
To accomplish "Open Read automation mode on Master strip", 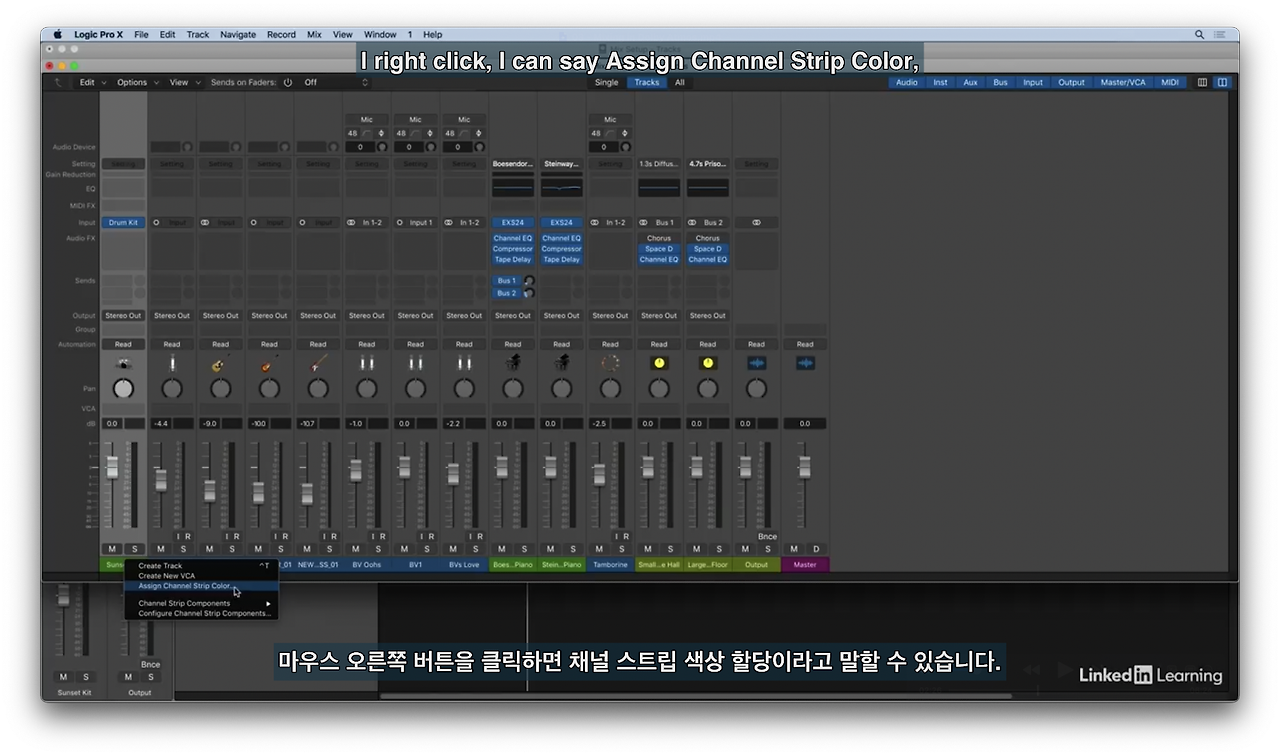I will point(805,344).
